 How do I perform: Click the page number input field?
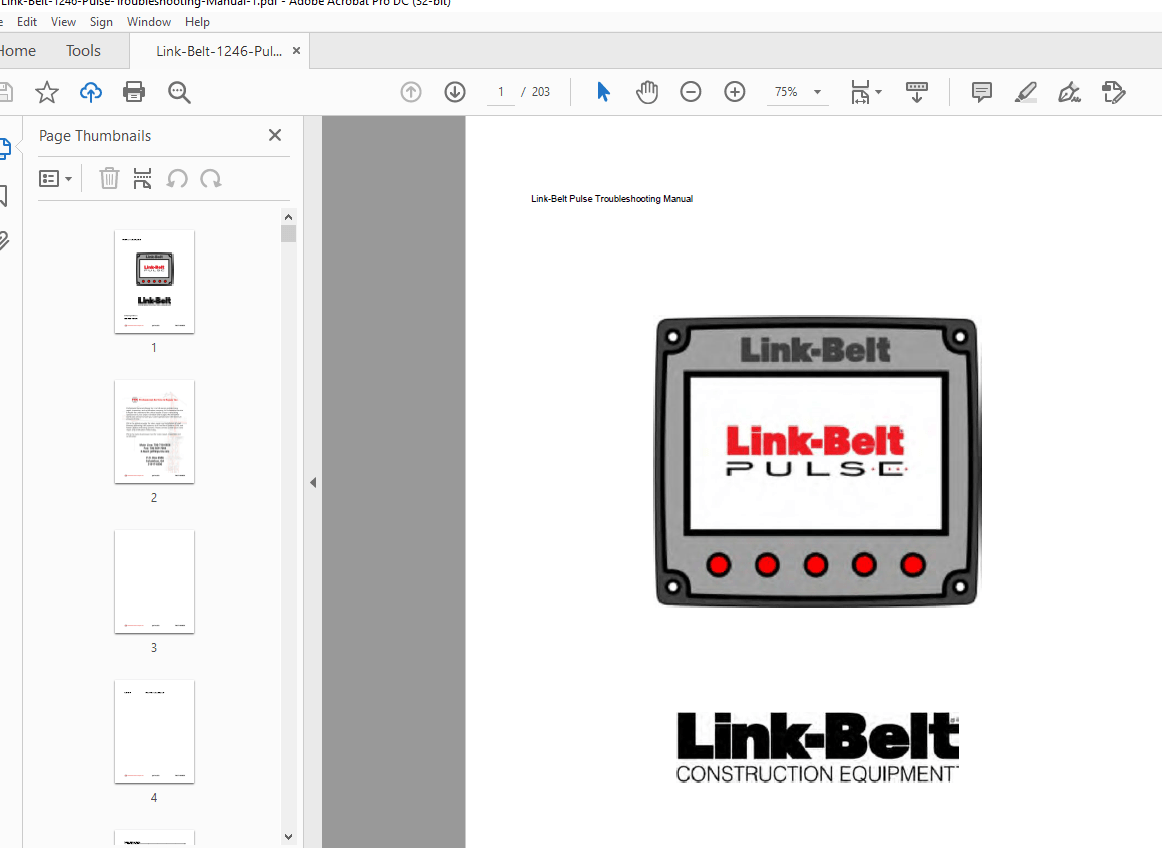[501, 92]
